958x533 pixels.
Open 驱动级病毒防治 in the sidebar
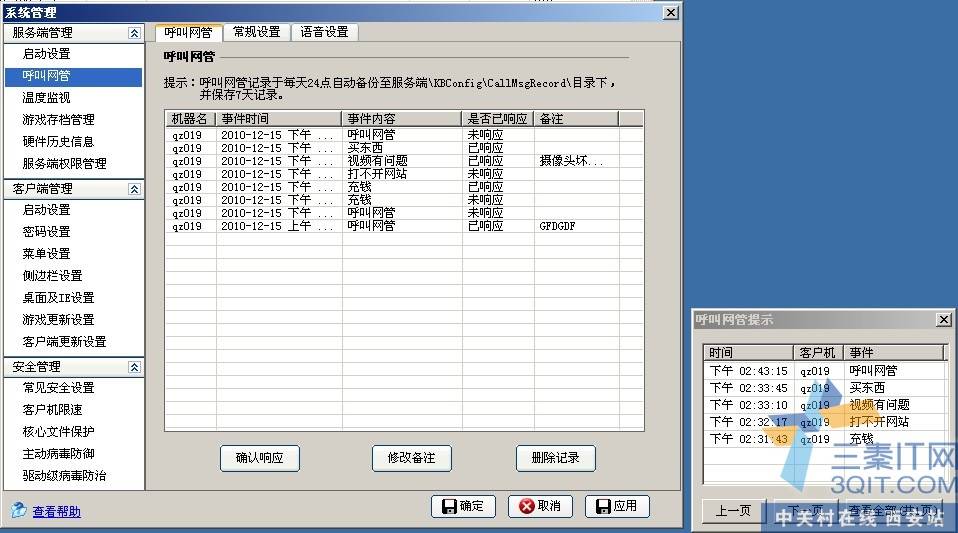[65, 476]
